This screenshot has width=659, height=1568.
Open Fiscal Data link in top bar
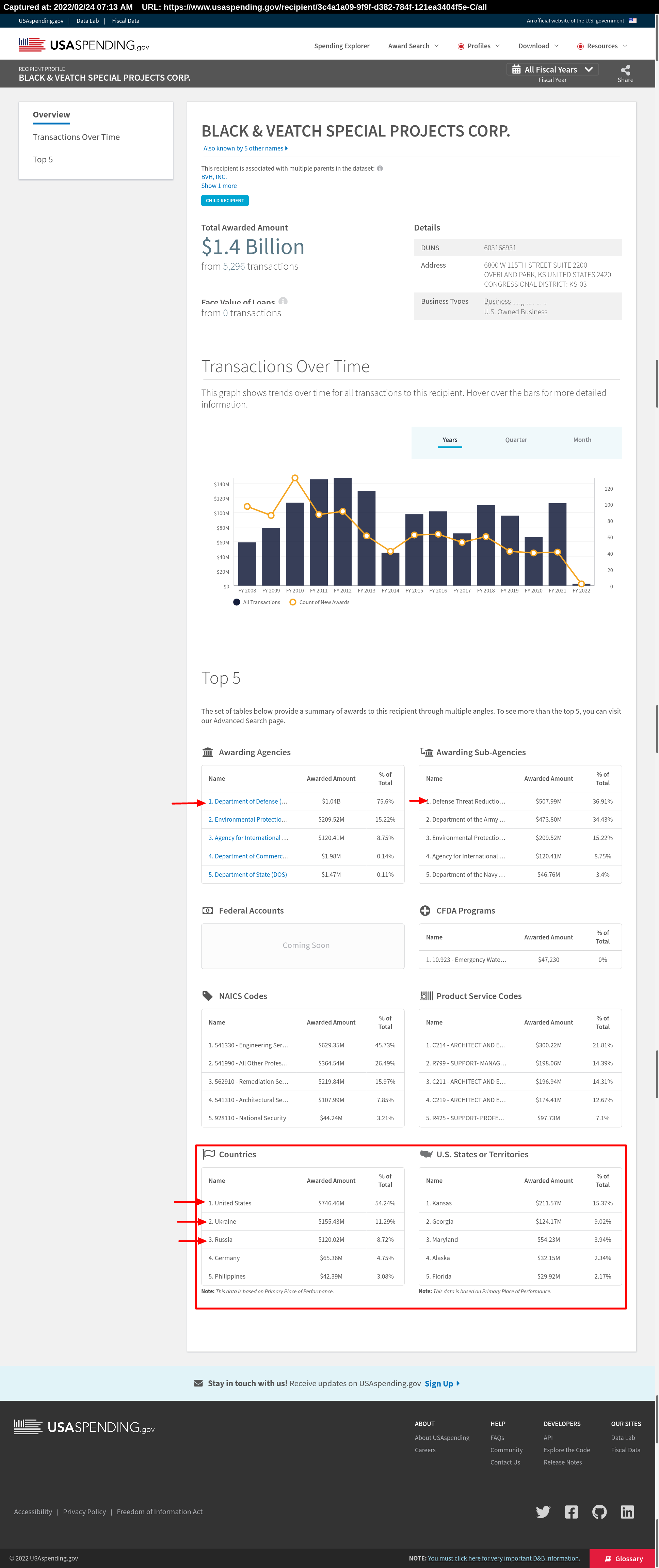(125, 21)
